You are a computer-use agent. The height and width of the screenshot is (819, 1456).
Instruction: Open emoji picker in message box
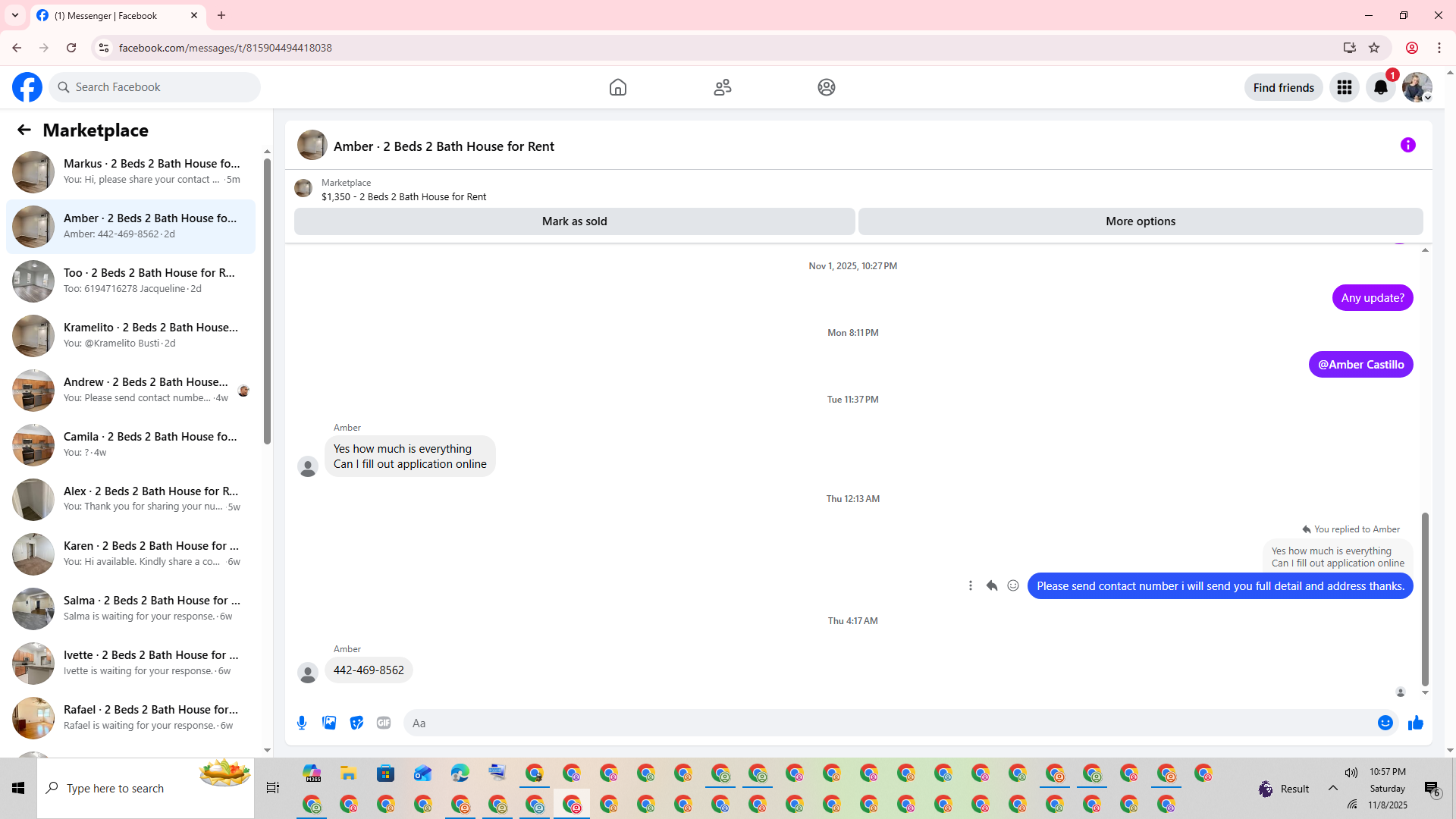pos(1385,723)
